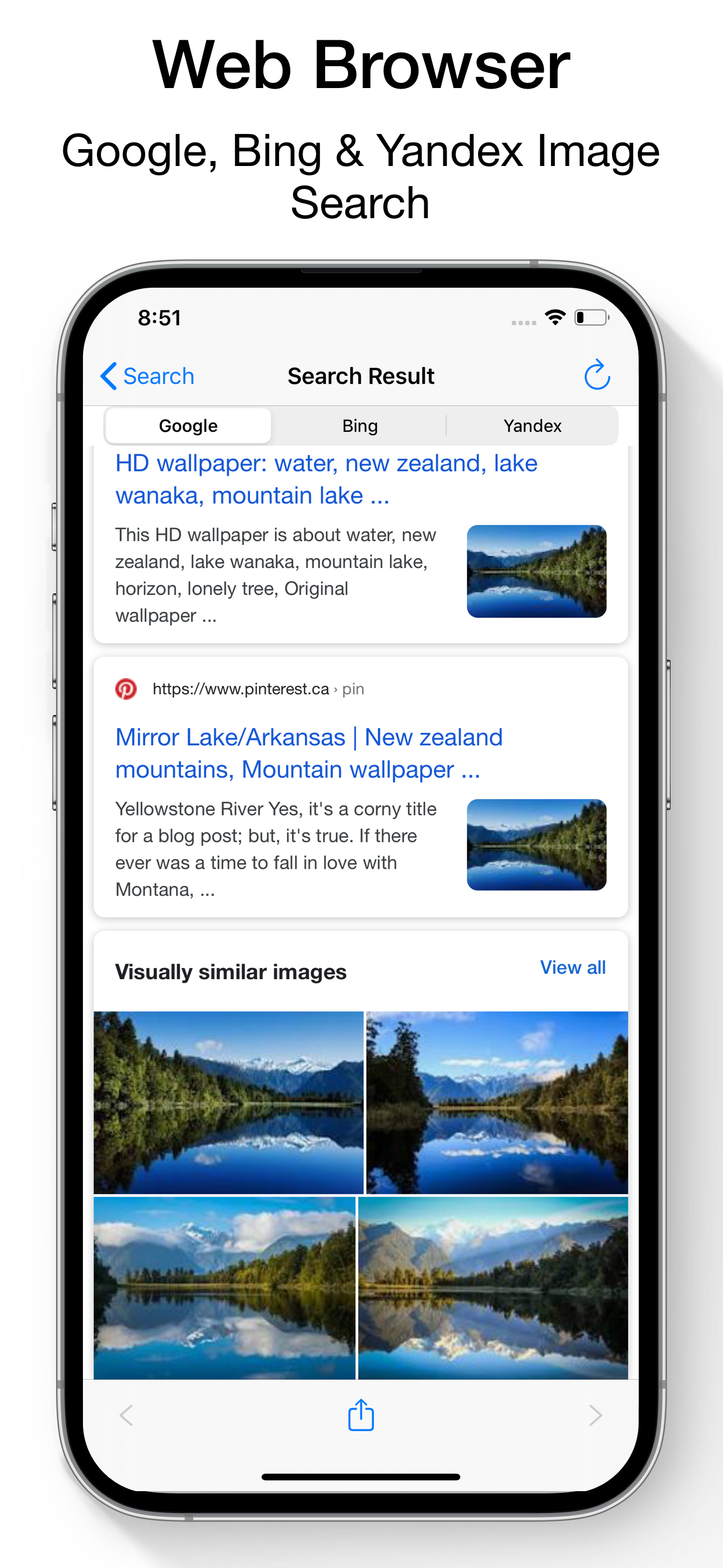This screenshot has height=1568, width=723.
Task: Tap the Wi-Fi status icon
Action: [x=555, y=317]
